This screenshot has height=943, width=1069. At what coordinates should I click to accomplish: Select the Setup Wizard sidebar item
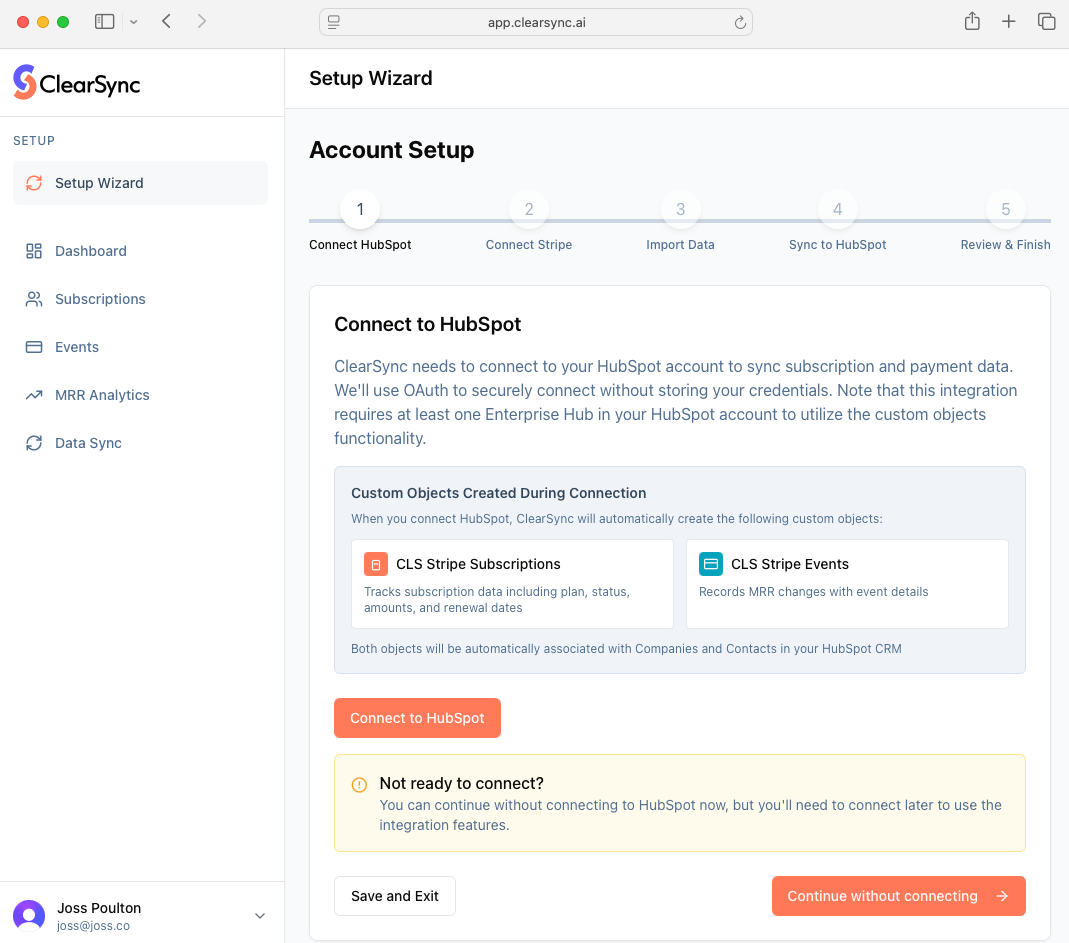(x=140, y=183)
